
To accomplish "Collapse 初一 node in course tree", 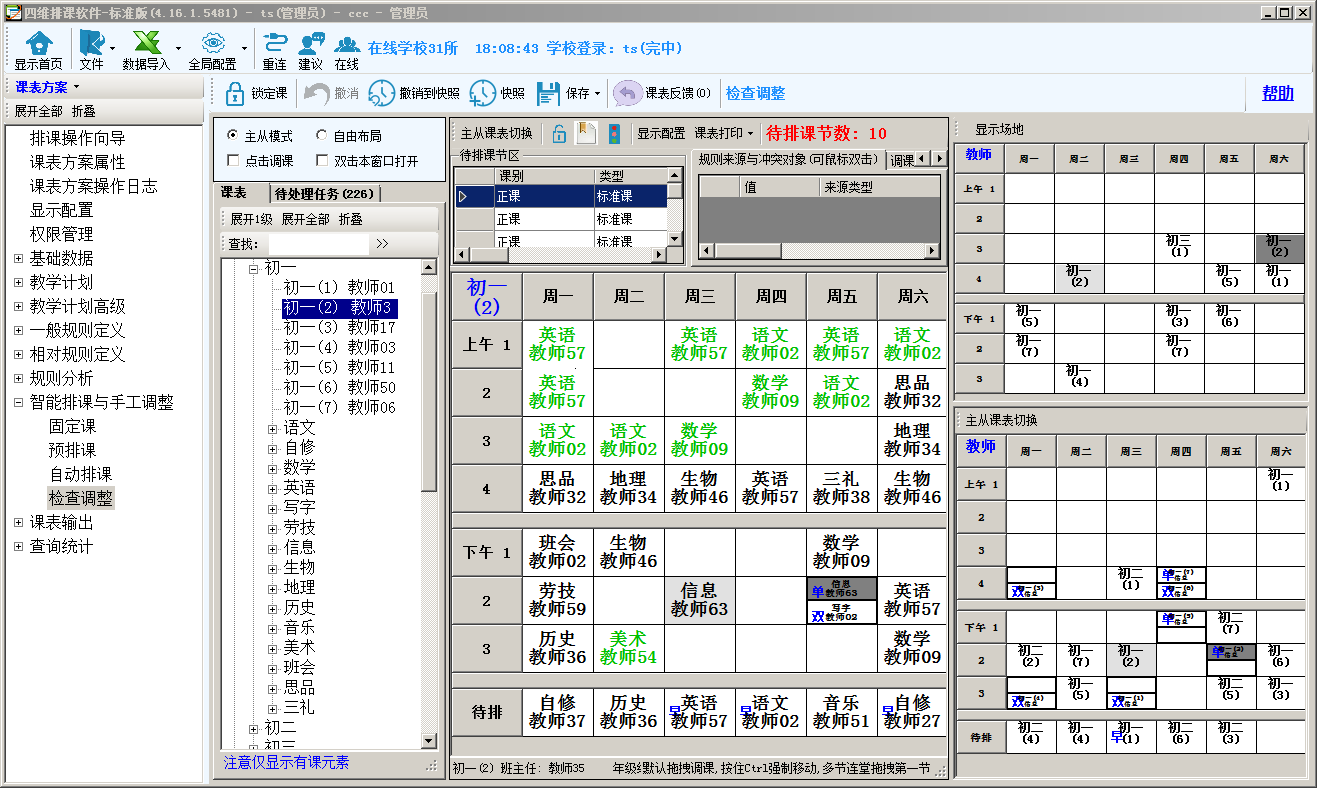I will [253, 268].
